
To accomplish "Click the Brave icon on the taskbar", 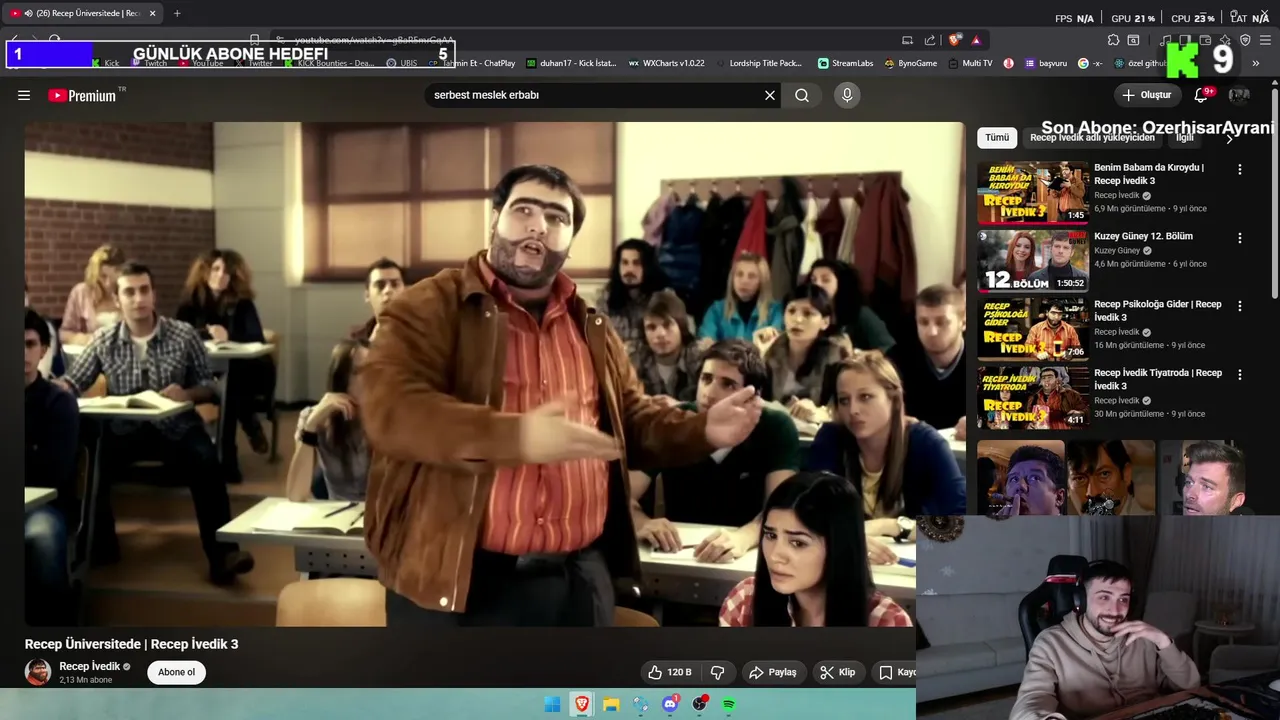I will tap(581, 704).
